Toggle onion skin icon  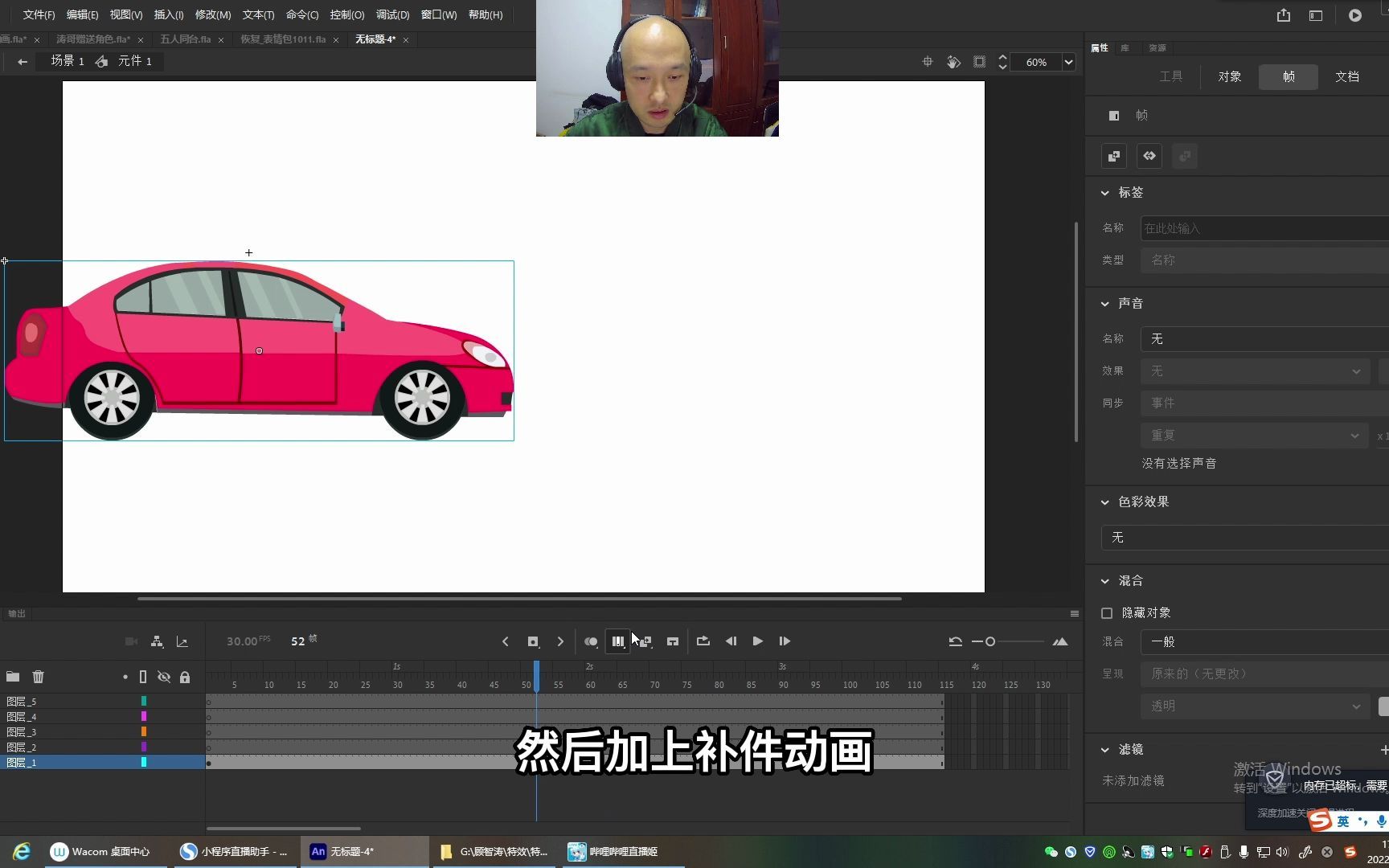point(591,641)
